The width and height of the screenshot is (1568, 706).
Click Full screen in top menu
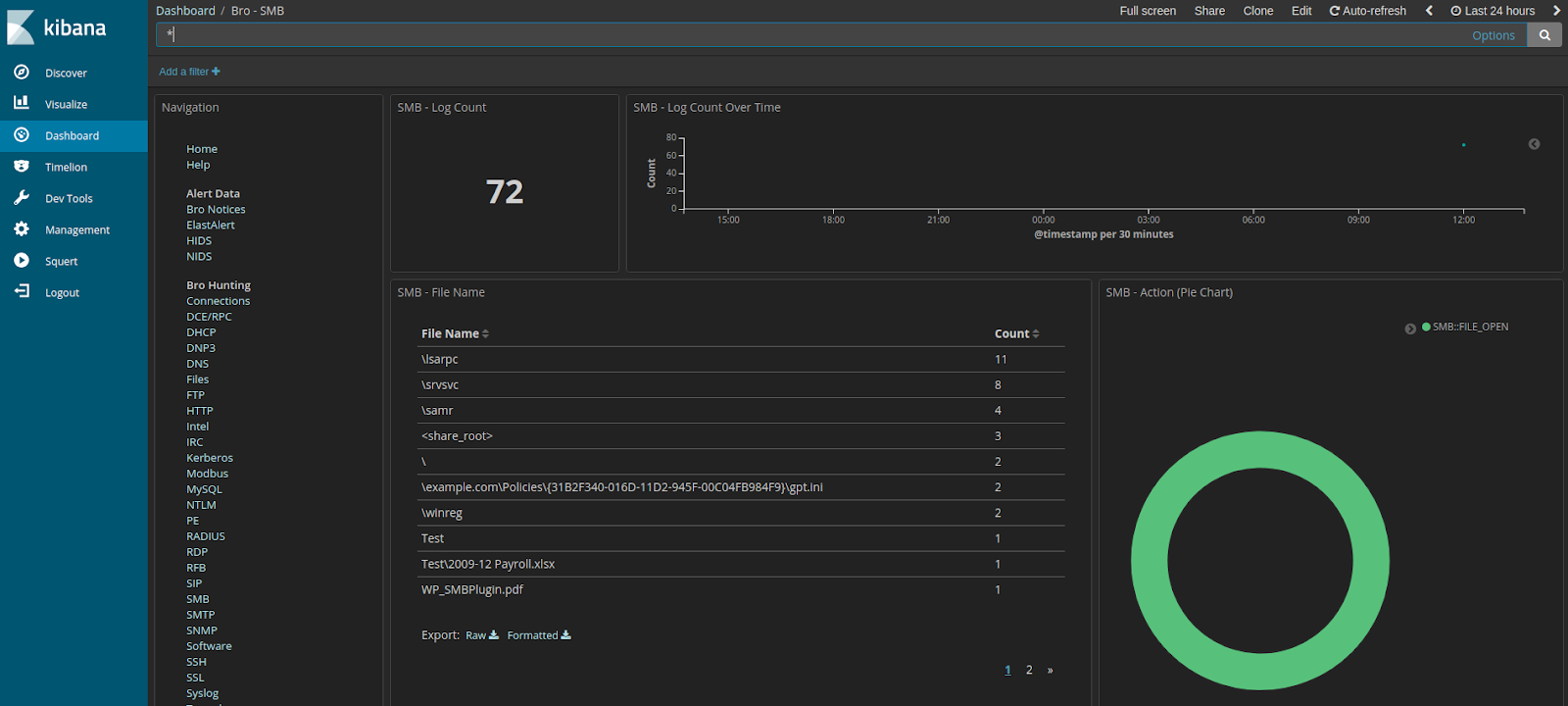[x=1148, y=11]
